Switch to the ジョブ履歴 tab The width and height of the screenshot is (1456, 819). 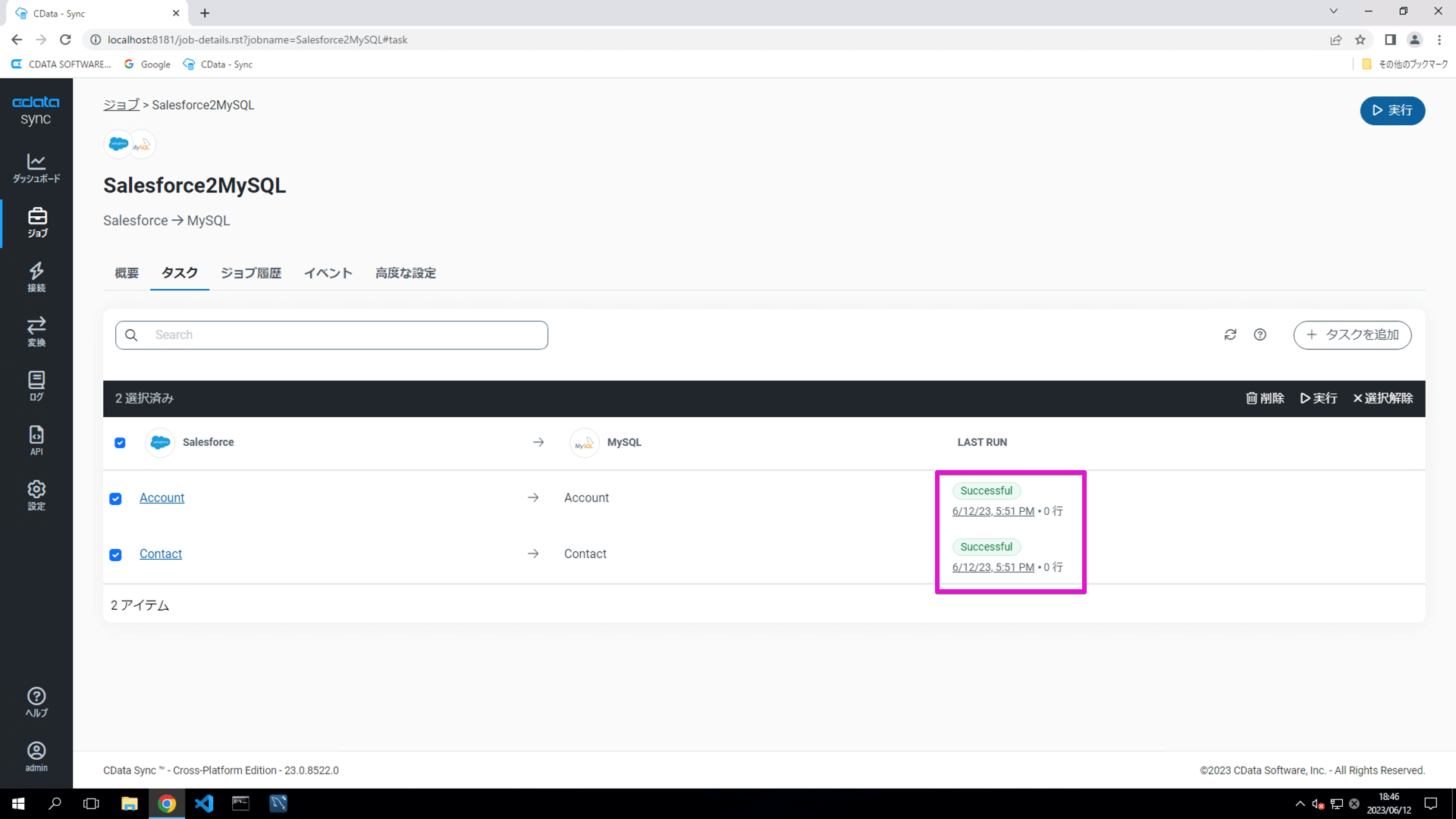[251, 273]
